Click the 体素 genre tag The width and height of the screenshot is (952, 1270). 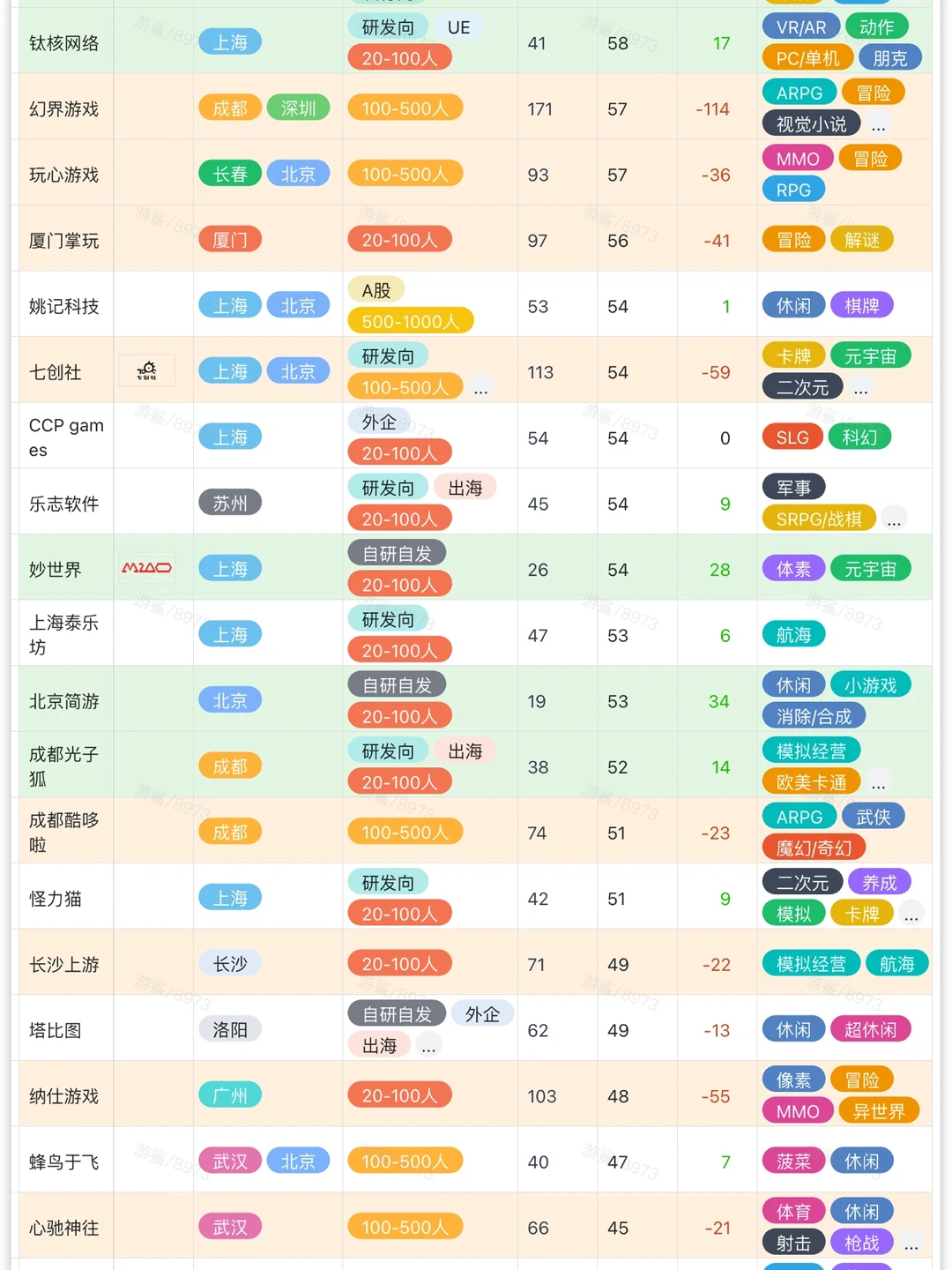click(x=793, y=569)
